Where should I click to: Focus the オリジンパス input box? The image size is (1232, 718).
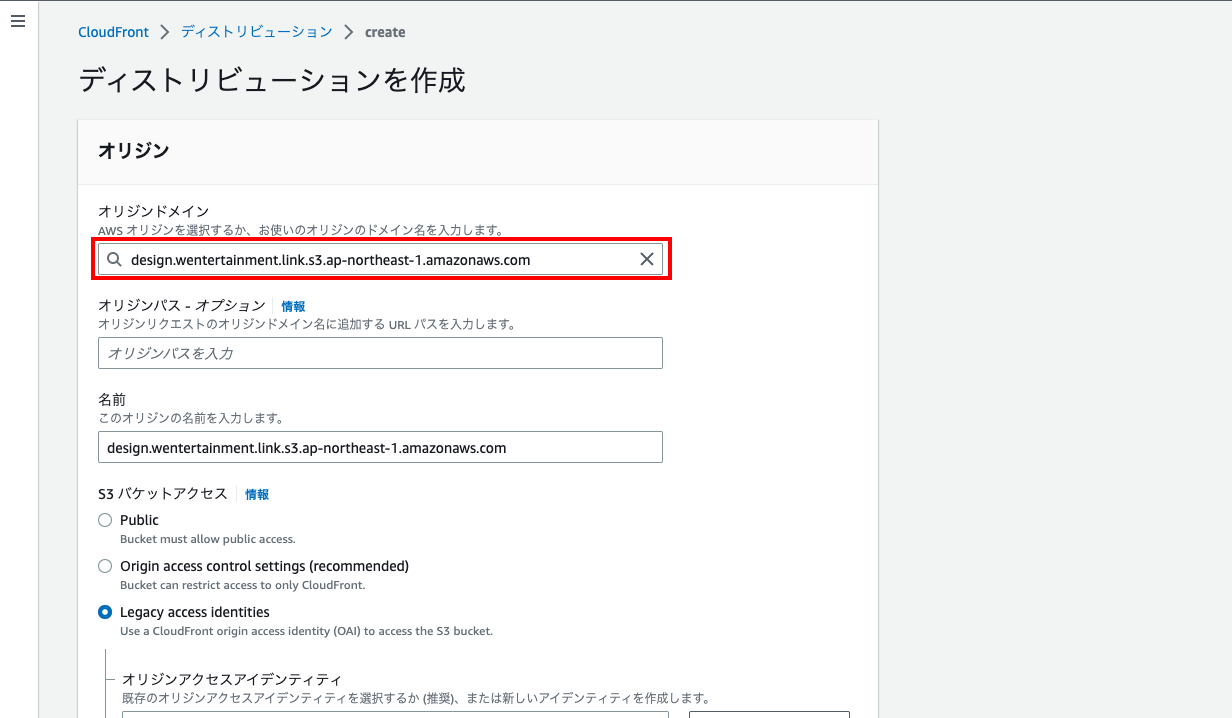(380, 353)
